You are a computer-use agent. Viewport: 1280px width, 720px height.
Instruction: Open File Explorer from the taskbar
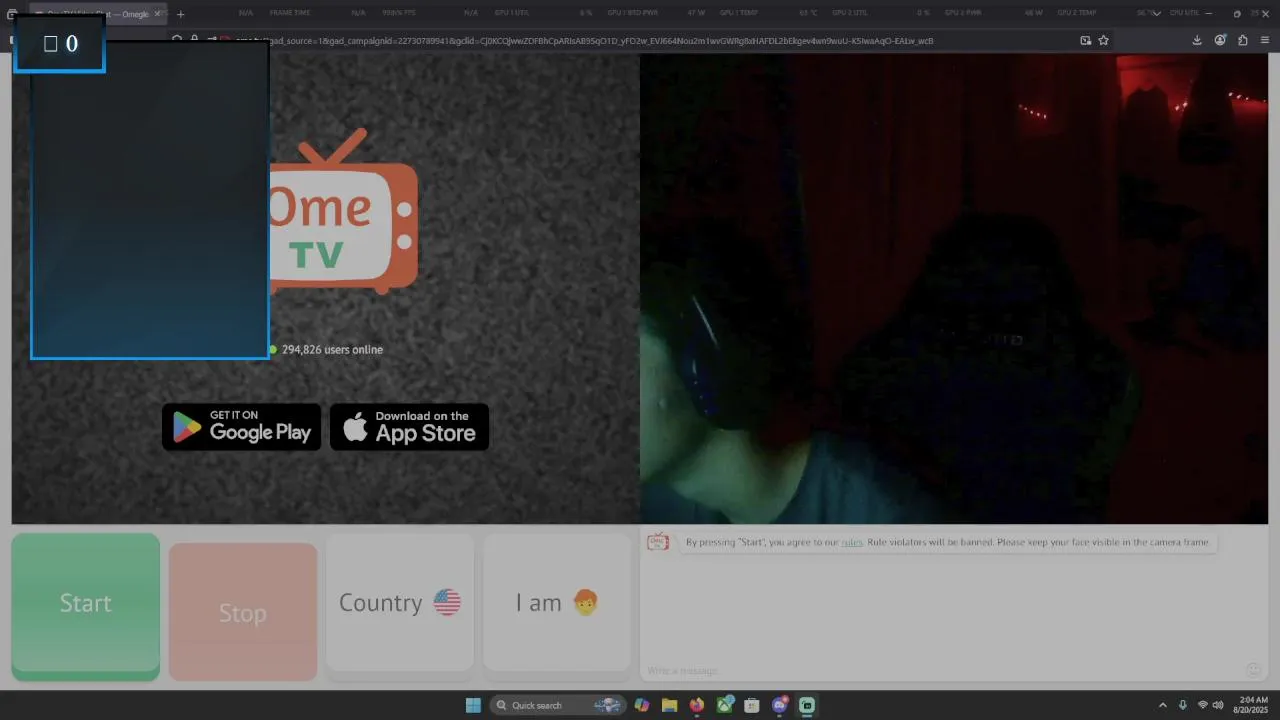[x=670, y=705]
